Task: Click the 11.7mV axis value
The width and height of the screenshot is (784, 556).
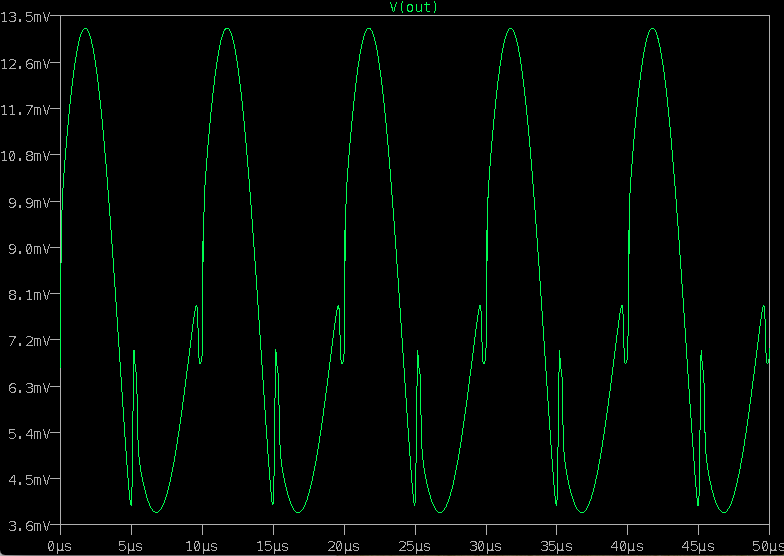Action: click(25, 110)
